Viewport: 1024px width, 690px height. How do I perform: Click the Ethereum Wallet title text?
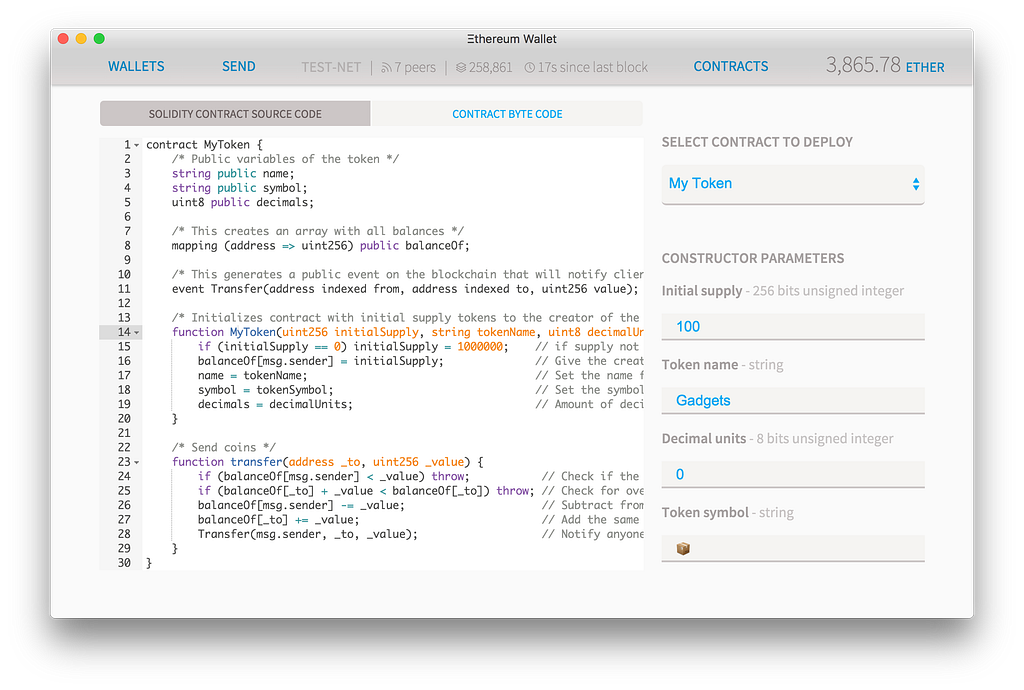pyautogui.click(x=512, y=39)
